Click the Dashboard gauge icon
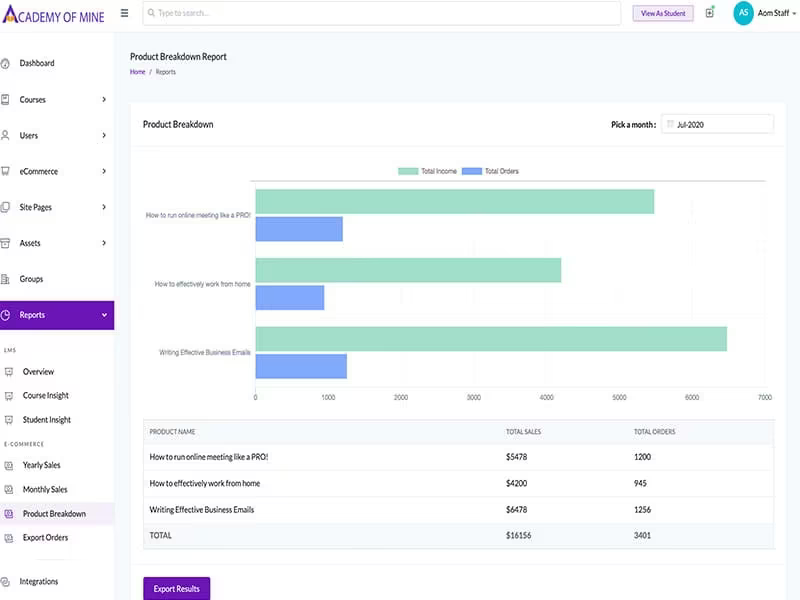The image size is (800, 600). point(5,63)
